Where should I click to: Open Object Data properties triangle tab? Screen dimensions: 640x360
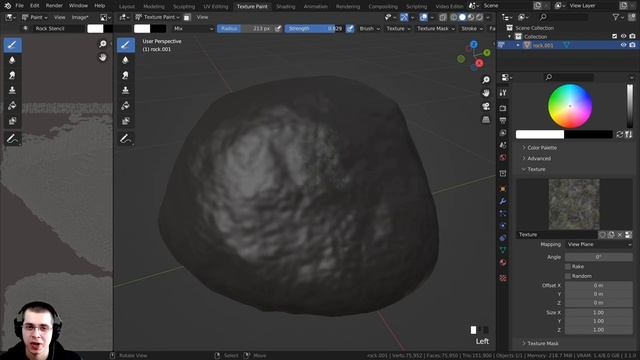503,249
